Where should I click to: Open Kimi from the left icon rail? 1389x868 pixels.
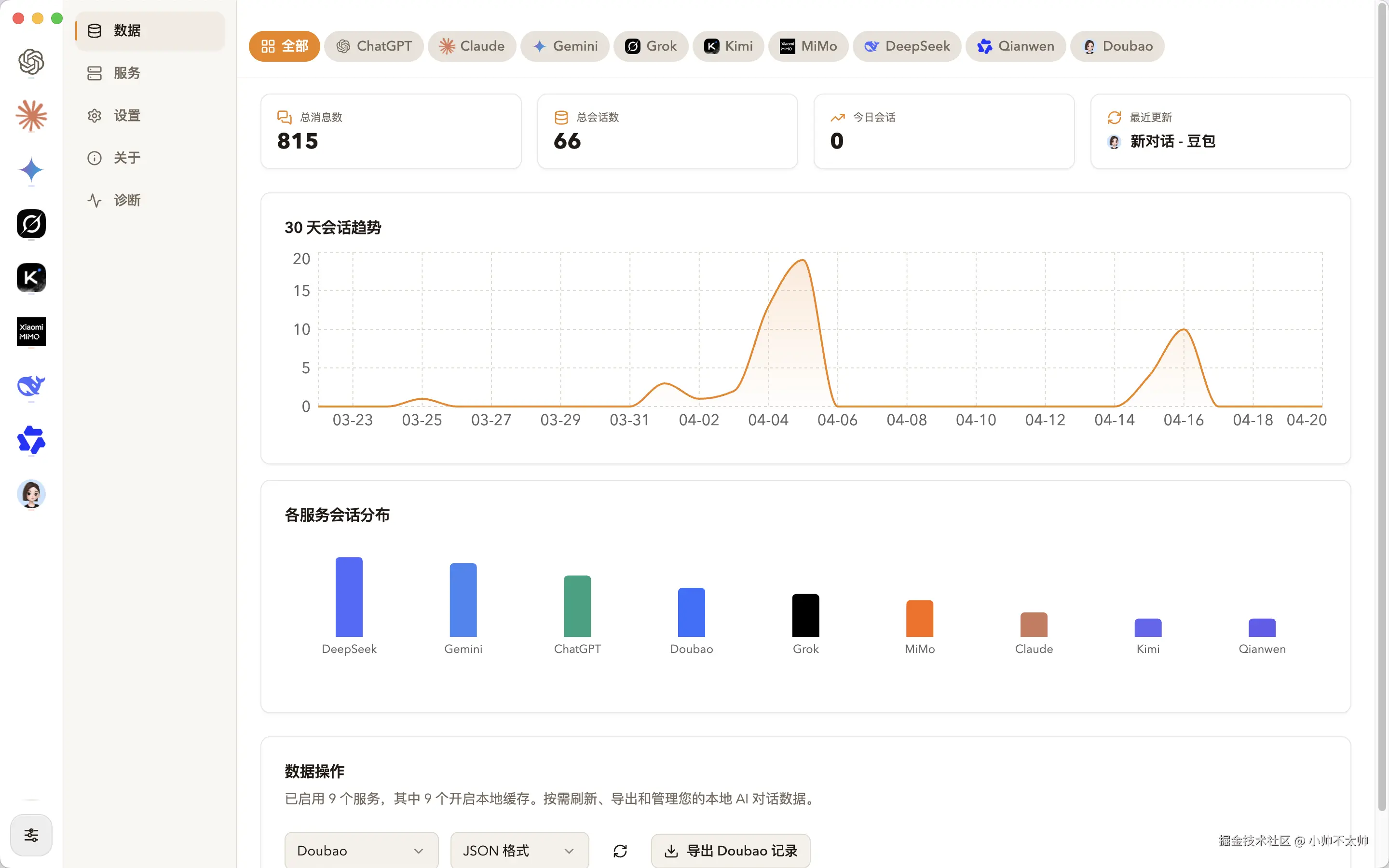[x=31, y=278]
